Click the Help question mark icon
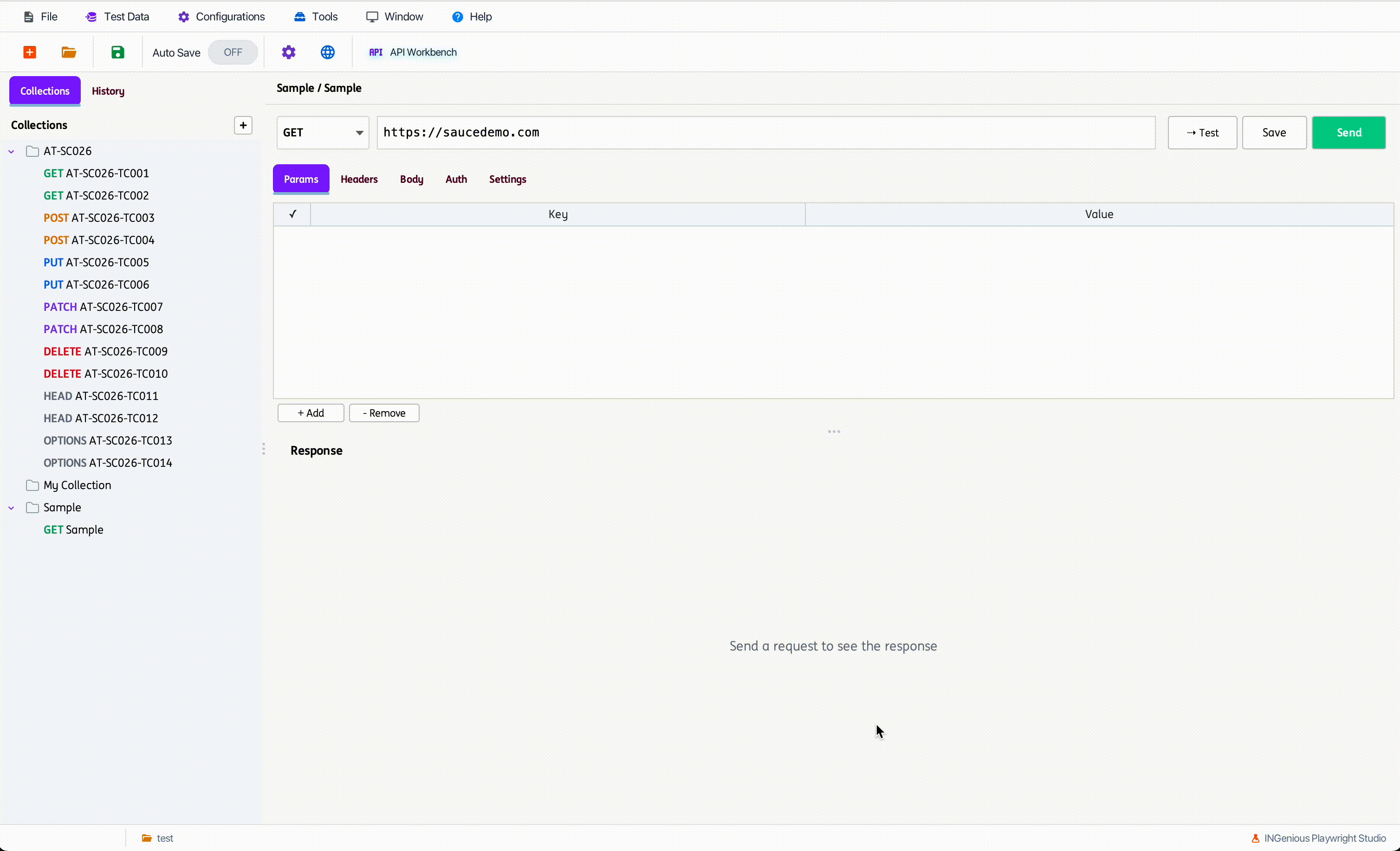1400x851 pixels. tap(457, 17)
